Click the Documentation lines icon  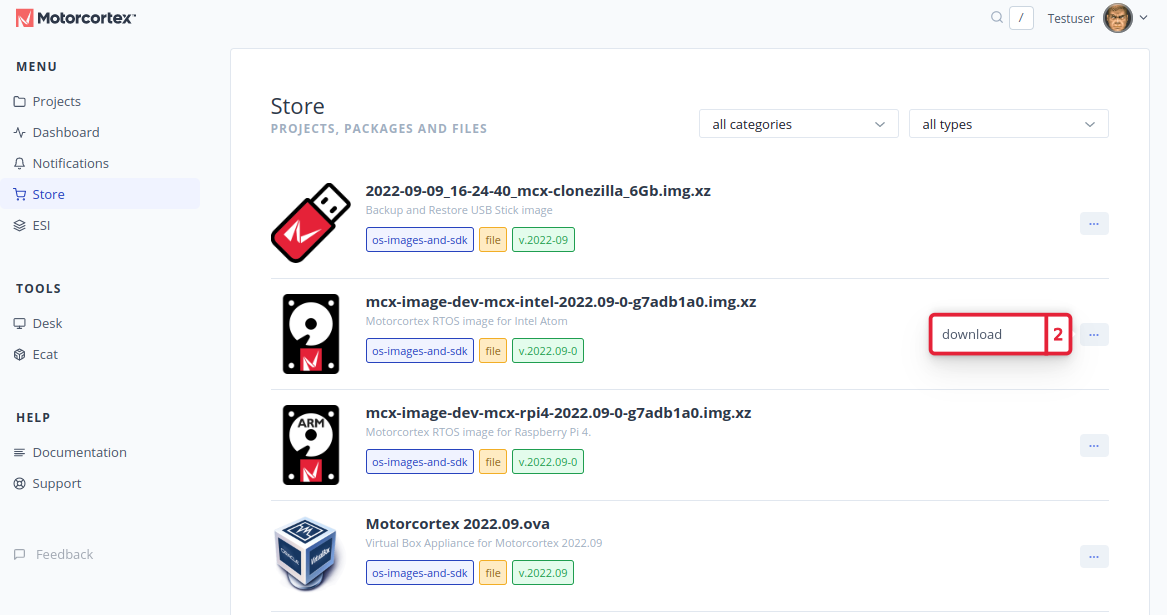tap(19, 453)
